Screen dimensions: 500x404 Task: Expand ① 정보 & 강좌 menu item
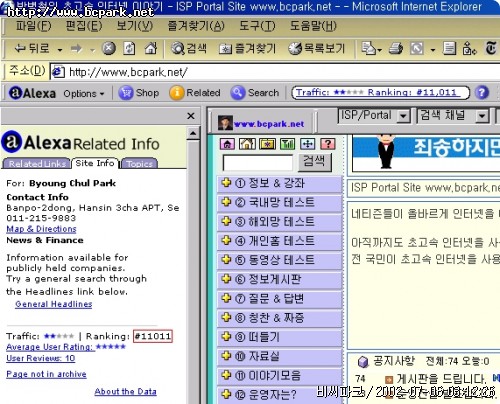tap(279, 183)
